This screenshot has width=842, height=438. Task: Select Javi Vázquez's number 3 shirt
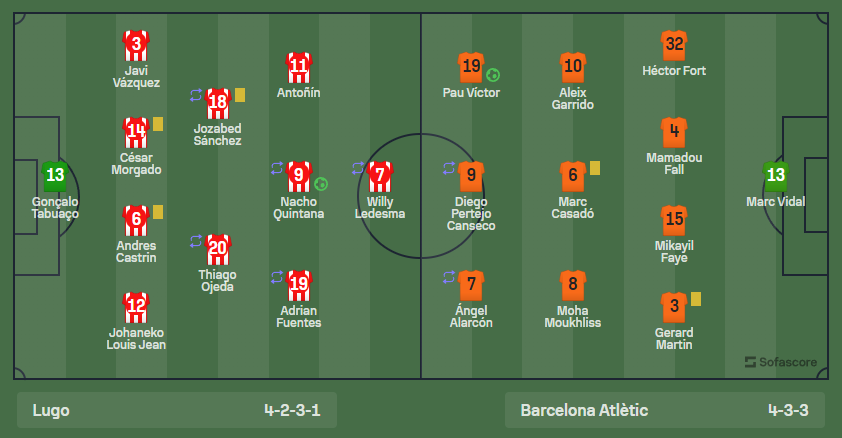pos(136,45)
